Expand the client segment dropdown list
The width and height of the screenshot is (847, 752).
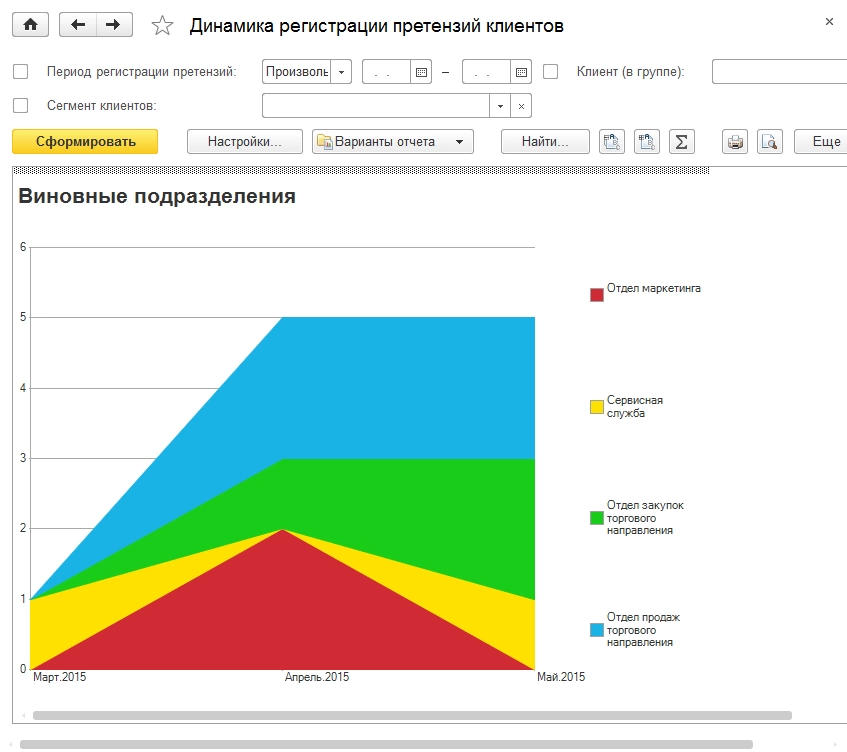click(500, 106)
